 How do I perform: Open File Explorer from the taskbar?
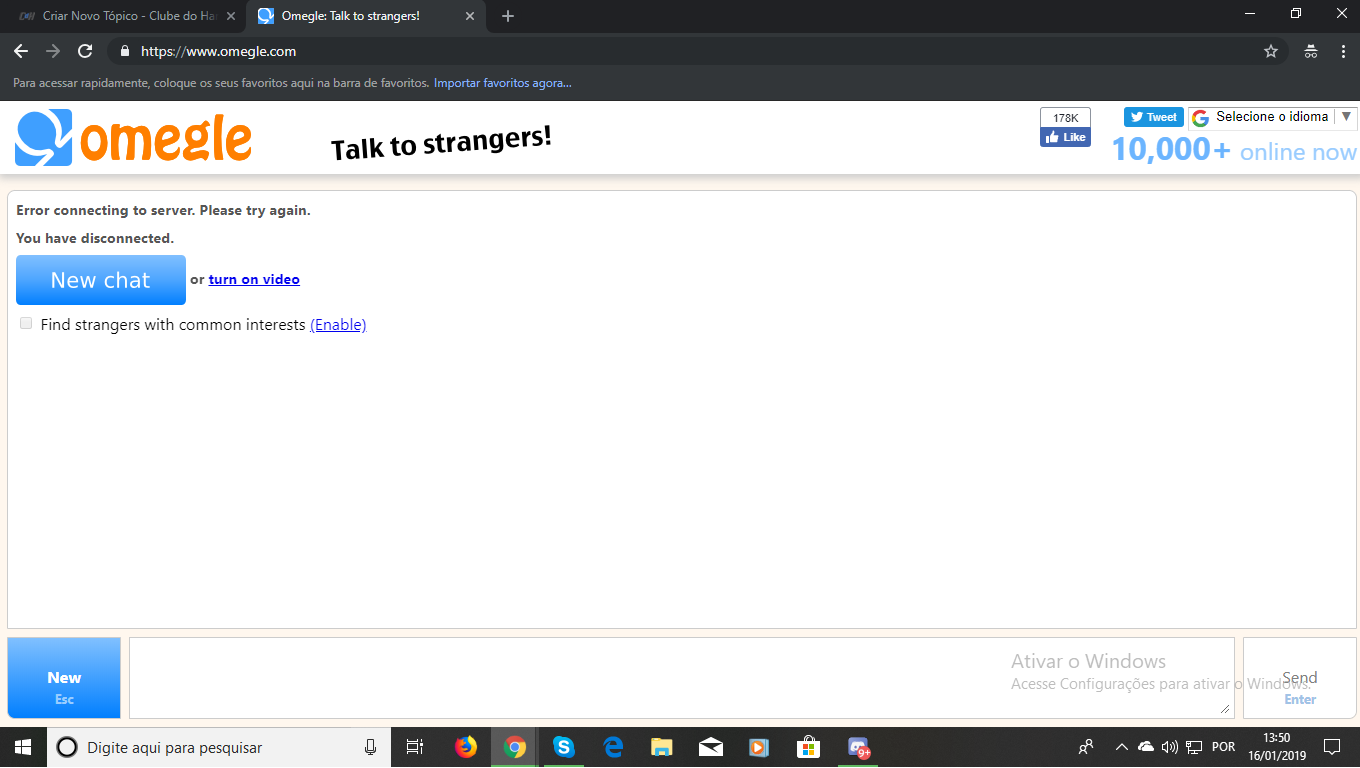(x=662, y=747)
